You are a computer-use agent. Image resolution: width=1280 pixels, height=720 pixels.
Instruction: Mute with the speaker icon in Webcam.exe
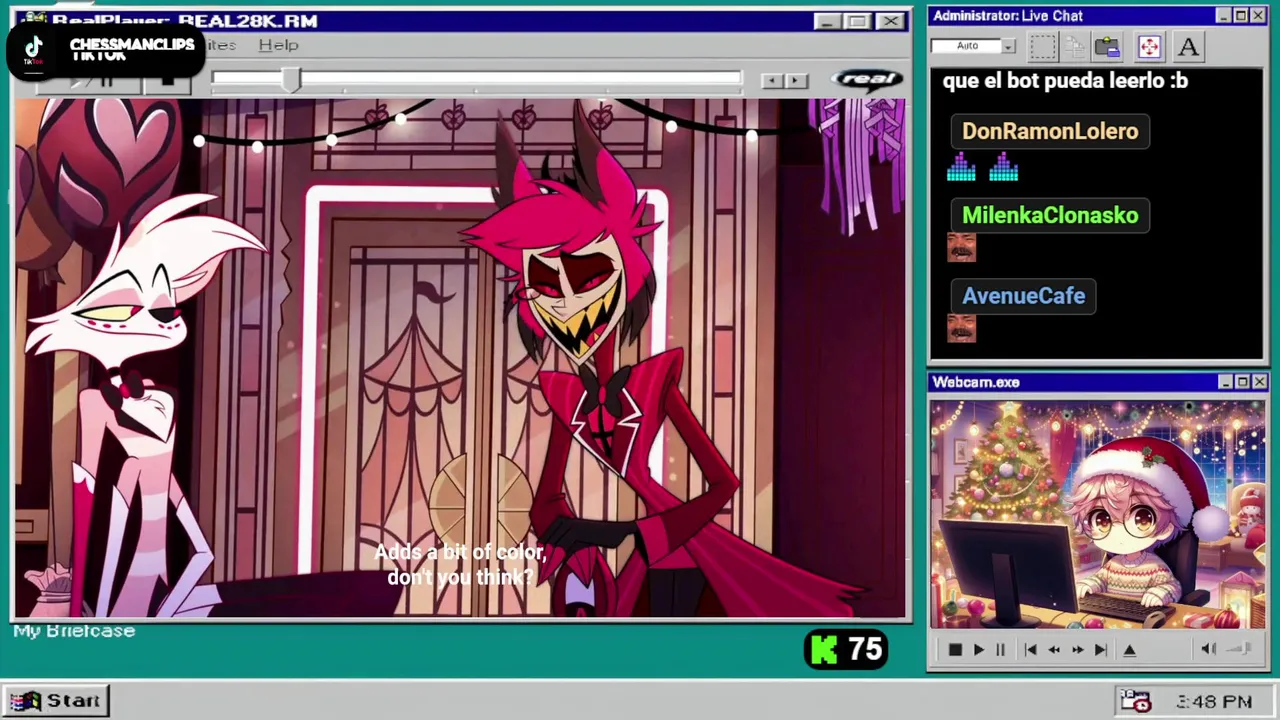click(1208, 649)
